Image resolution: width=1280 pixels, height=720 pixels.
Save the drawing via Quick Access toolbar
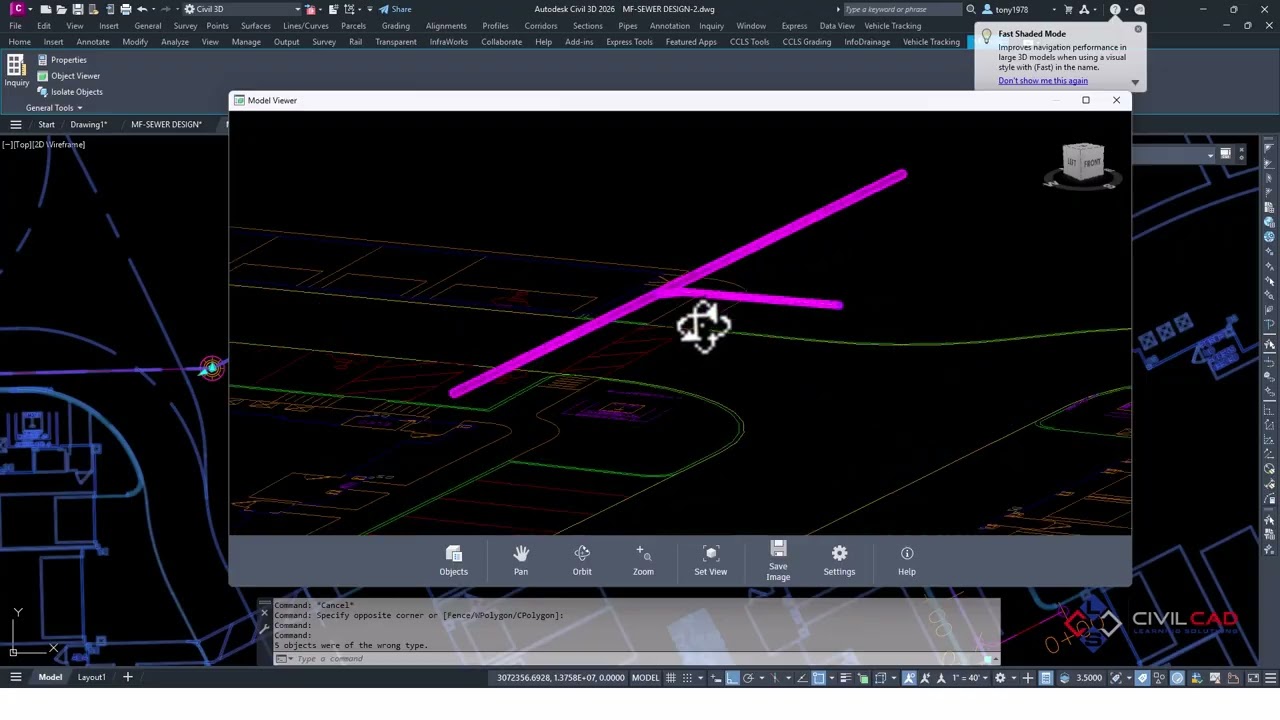click(x=78, y=9)
